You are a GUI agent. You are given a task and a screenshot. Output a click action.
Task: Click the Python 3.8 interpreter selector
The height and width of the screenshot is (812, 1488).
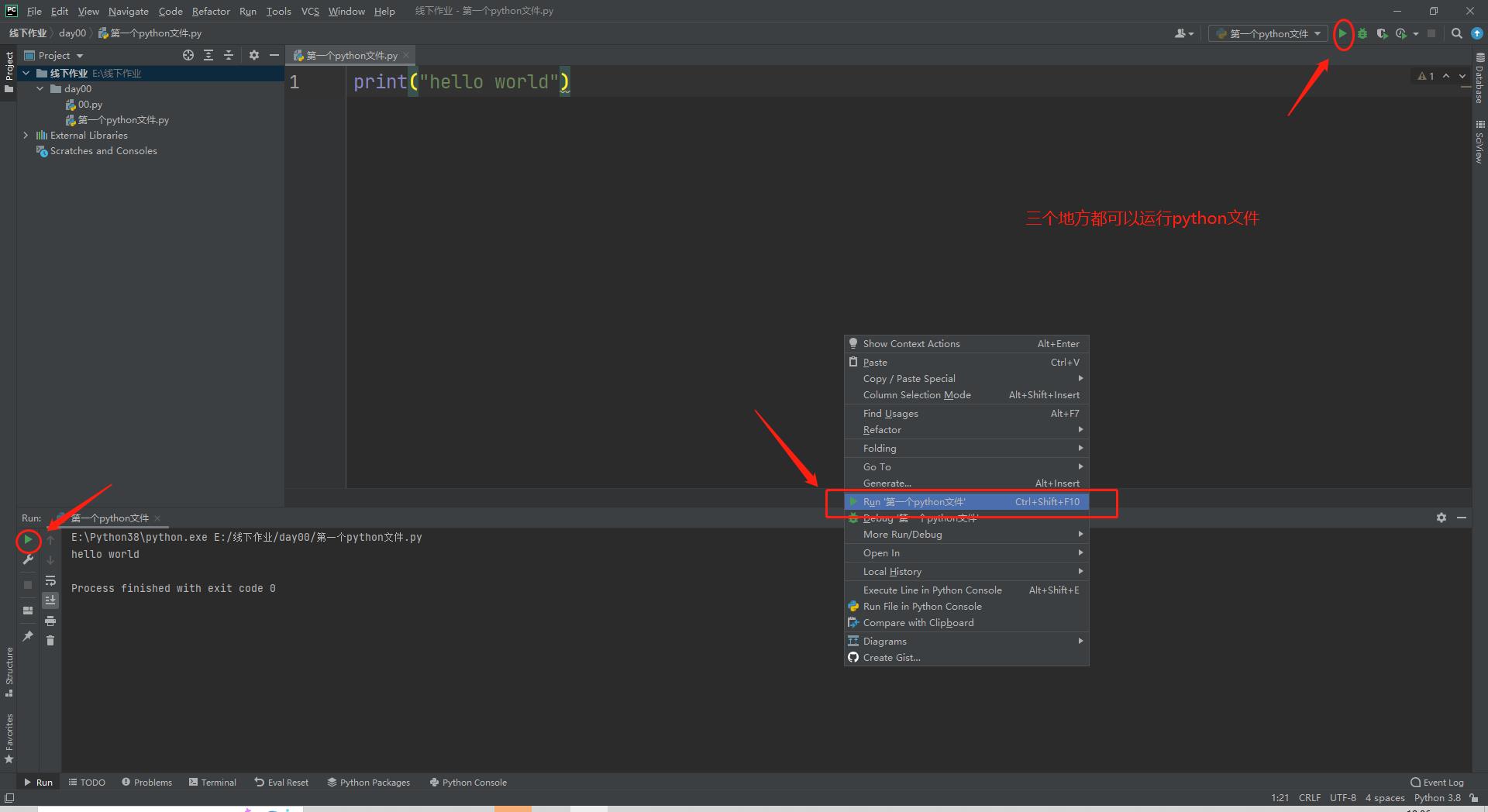point(1437,797)
